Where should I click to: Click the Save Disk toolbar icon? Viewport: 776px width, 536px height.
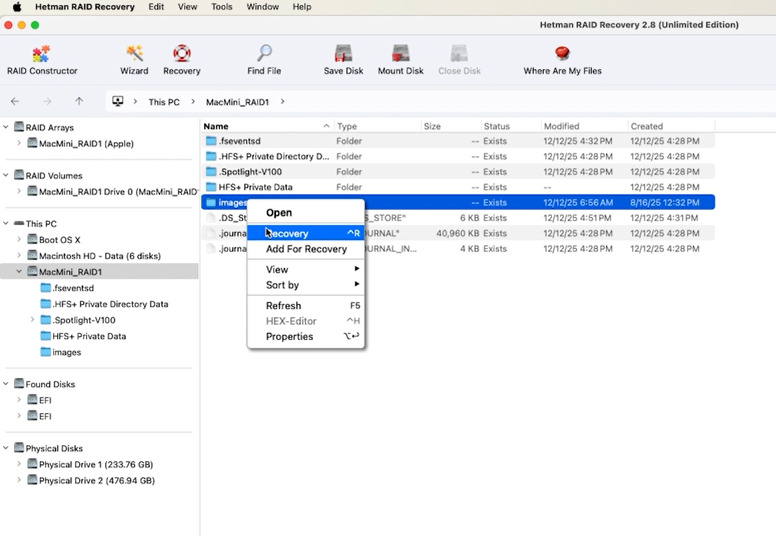point(343,53)
